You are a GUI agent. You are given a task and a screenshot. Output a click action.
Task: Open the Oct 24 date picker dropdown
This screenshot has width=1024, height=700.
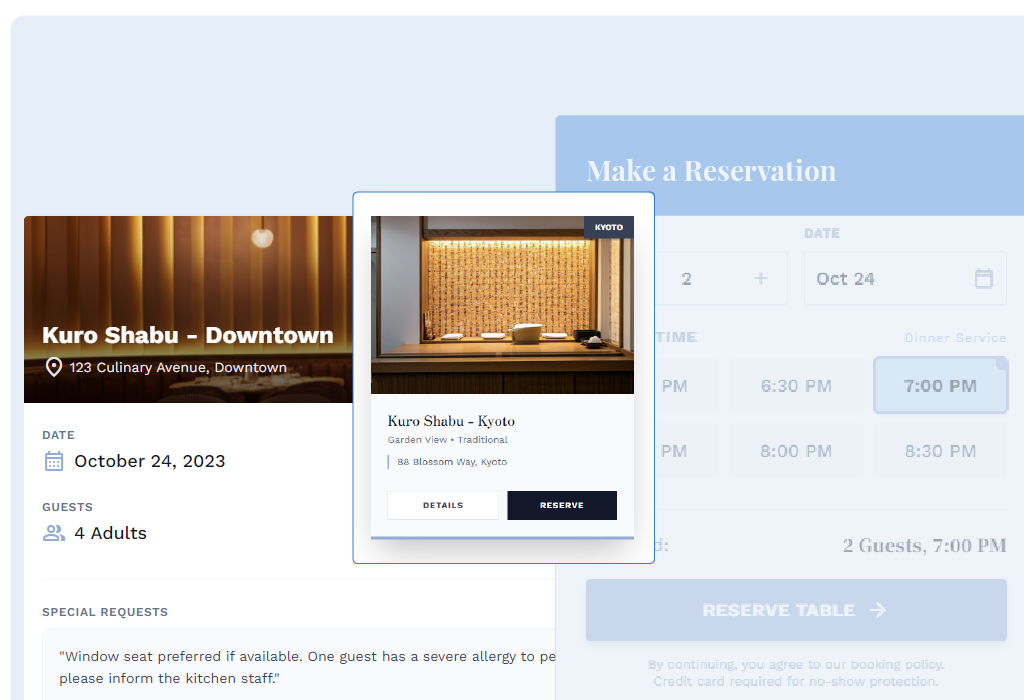tap(905, 278)
